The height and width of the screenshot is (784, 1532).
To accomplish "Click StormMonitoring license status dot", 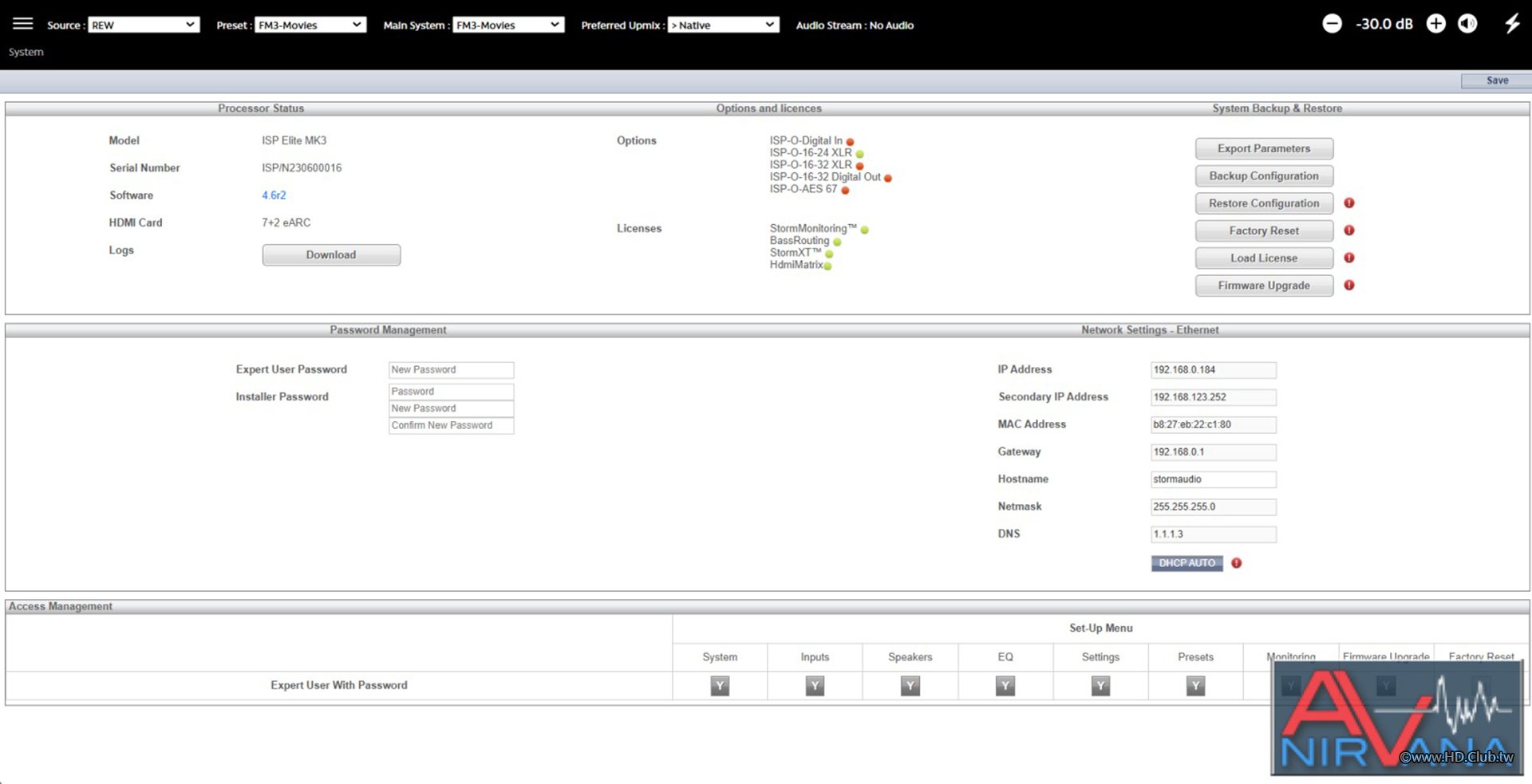I will [864, 230].
